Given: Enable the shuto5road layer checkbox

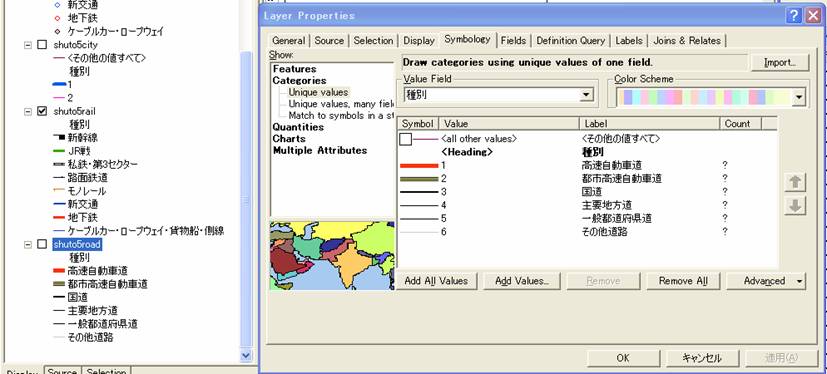Looking at the screenshot, I should pos(43,244).
